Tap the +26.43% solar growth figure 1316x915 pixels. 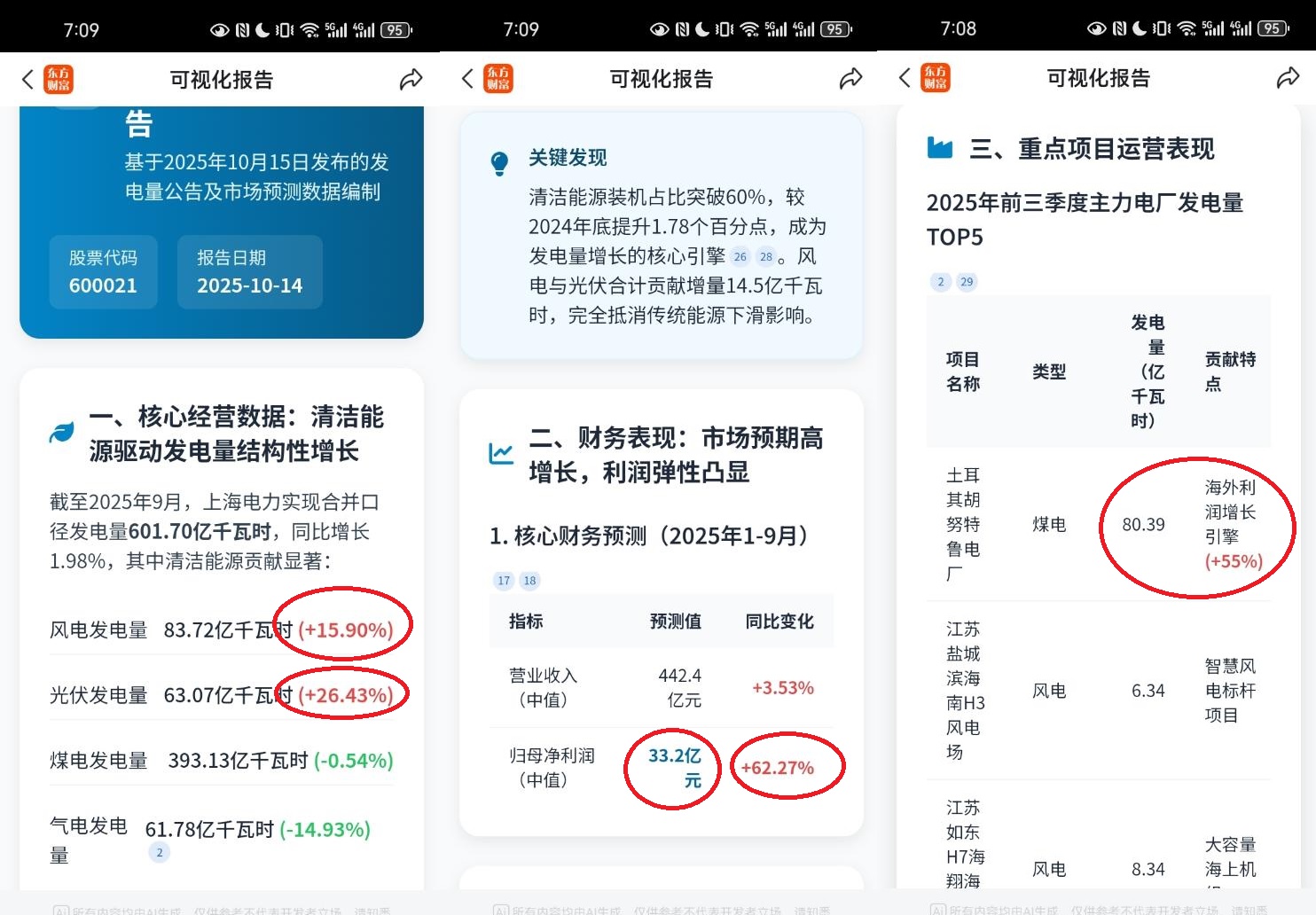346,695
